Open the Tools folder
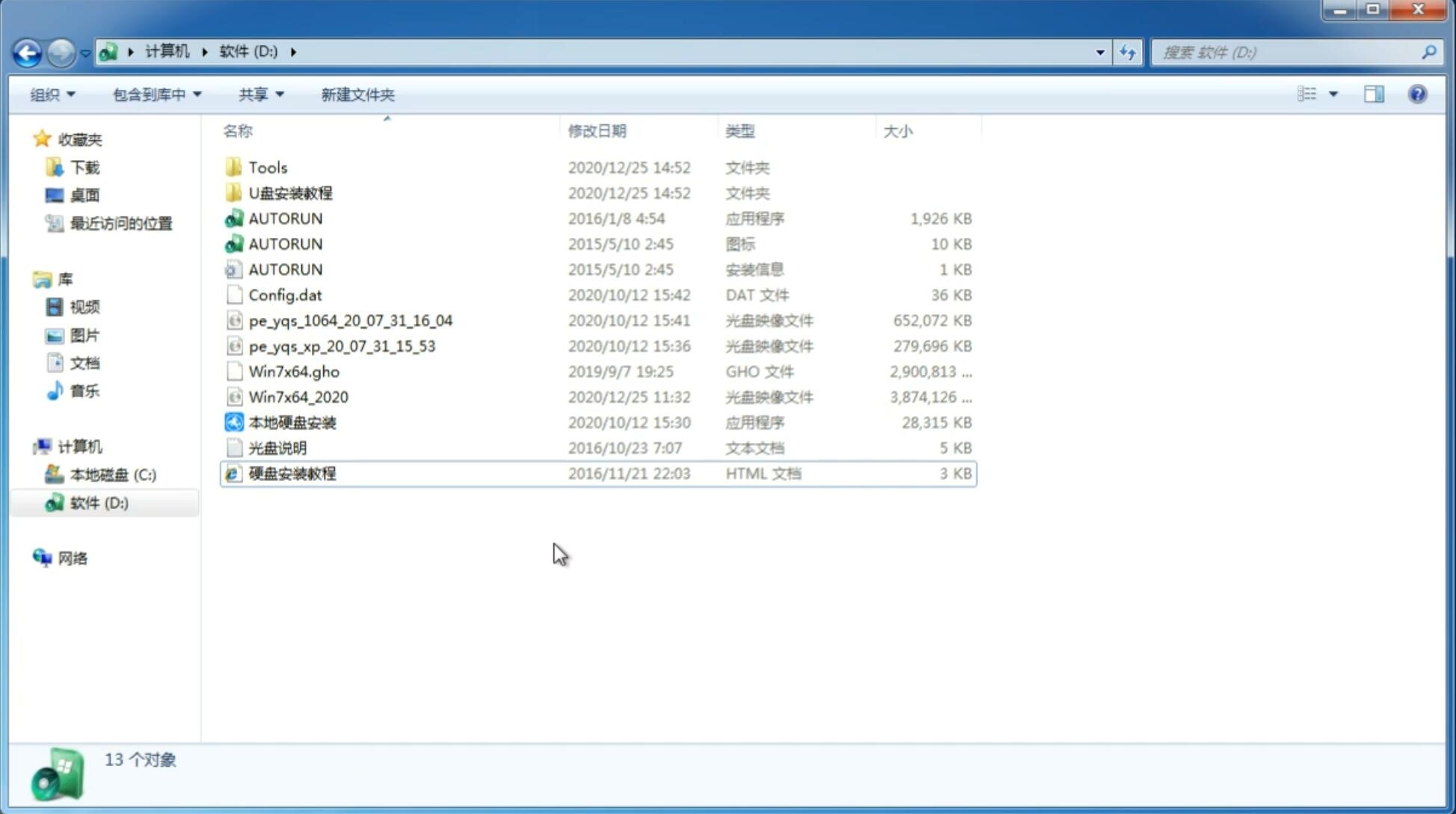 coord(267,167)
